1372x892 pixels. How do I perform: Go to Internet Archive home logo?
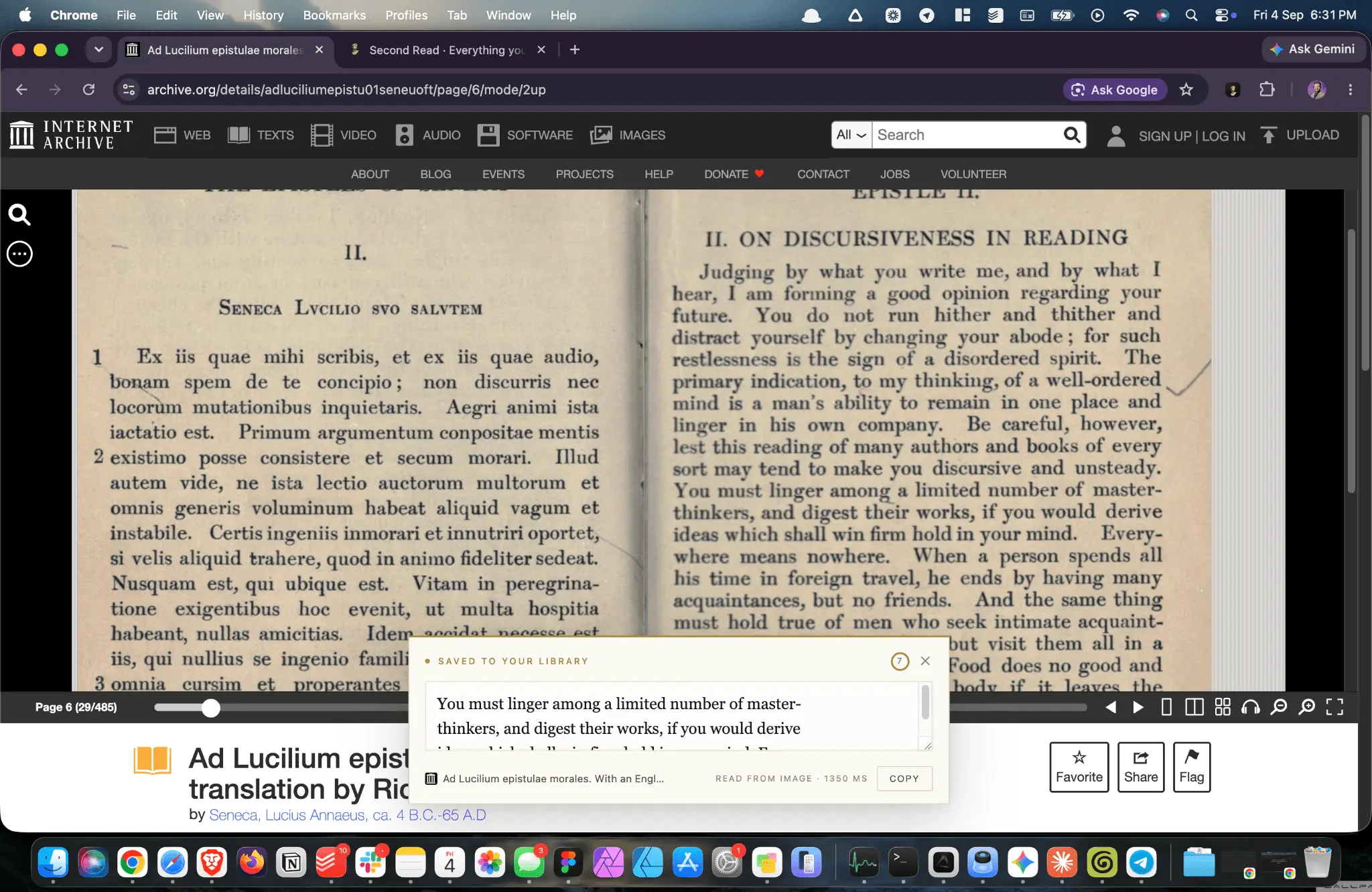click(x=72, y=135)
